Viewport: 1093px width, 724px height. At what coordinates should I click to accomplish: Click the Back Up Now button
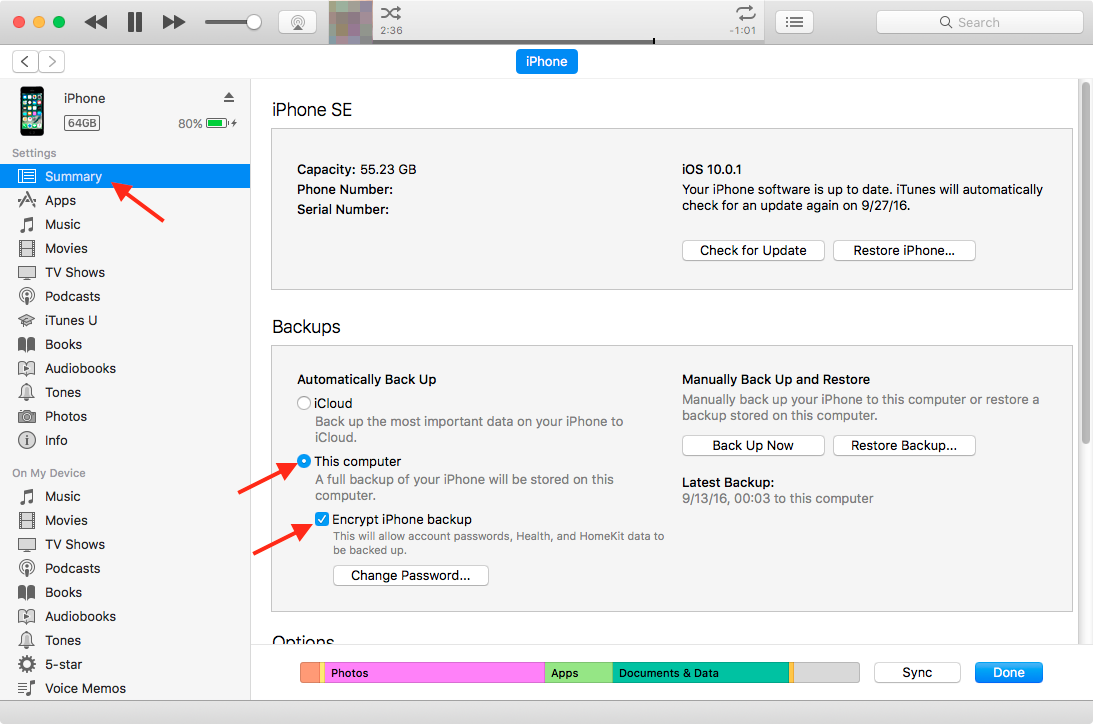(x=753, y=446)
